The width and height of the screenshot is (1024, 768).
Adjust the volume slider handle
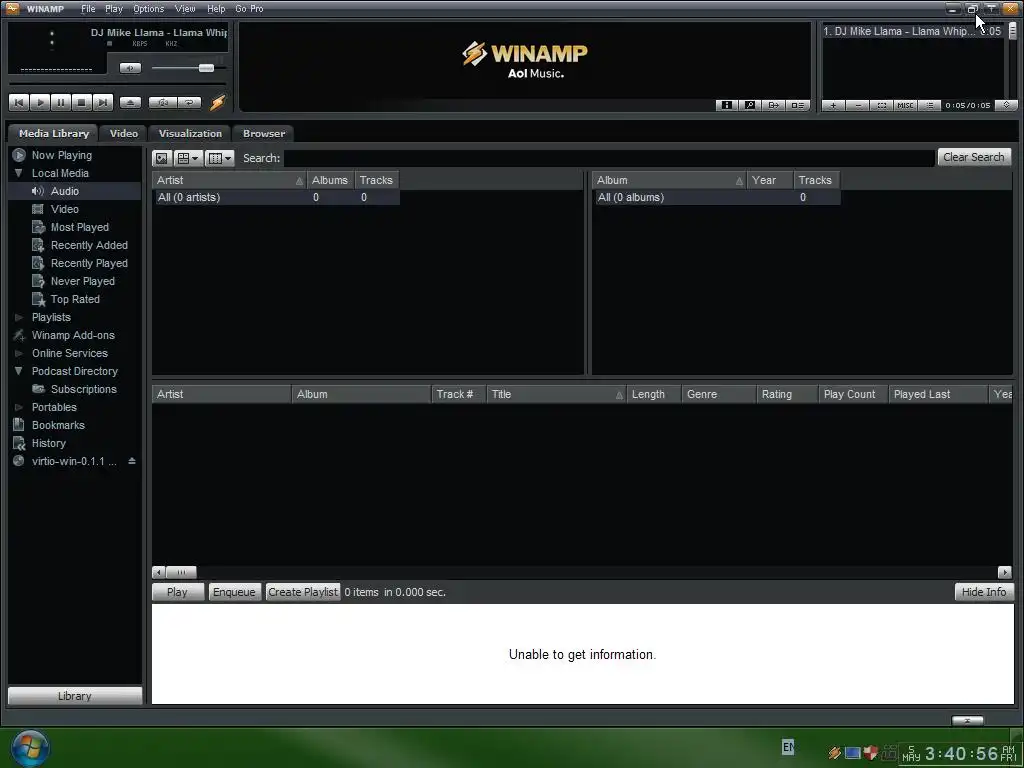click(x=206, y=68)
